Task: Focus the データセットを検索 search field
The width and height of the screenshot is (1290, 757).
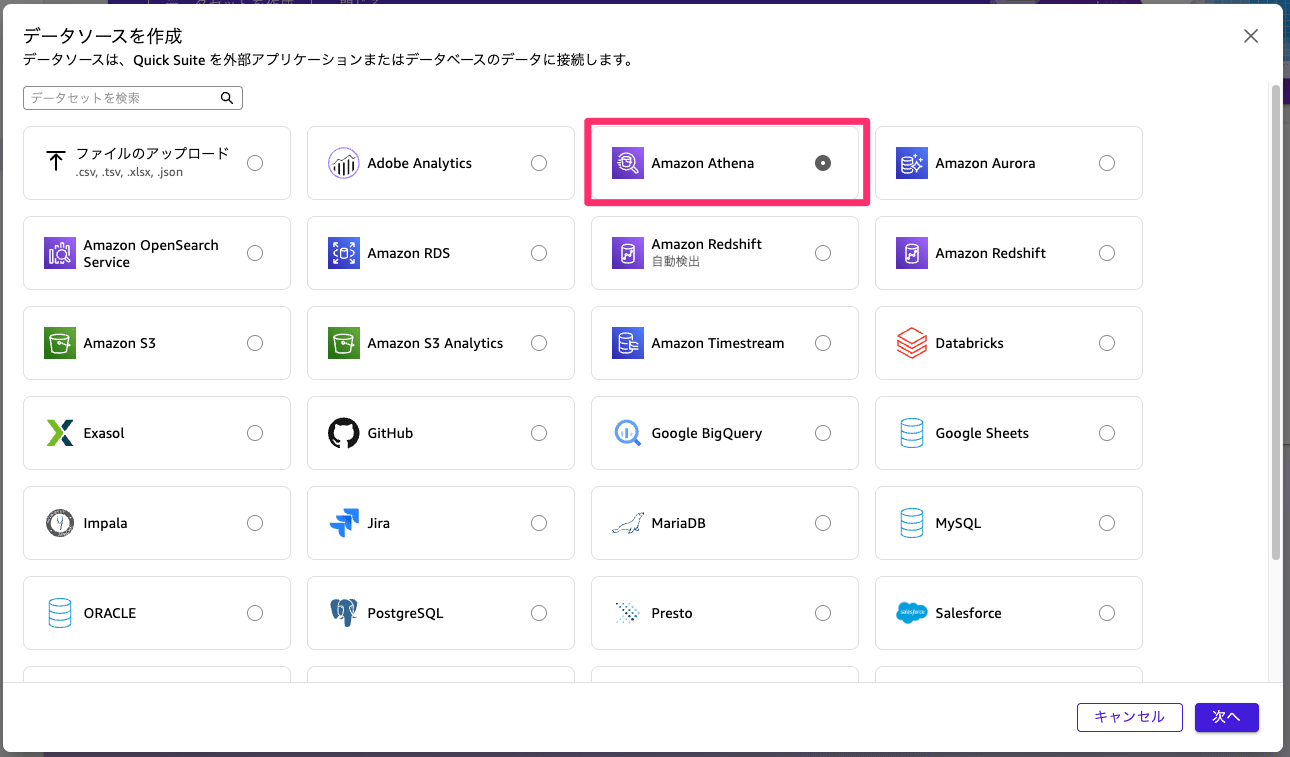Action: tap(122, 98)
